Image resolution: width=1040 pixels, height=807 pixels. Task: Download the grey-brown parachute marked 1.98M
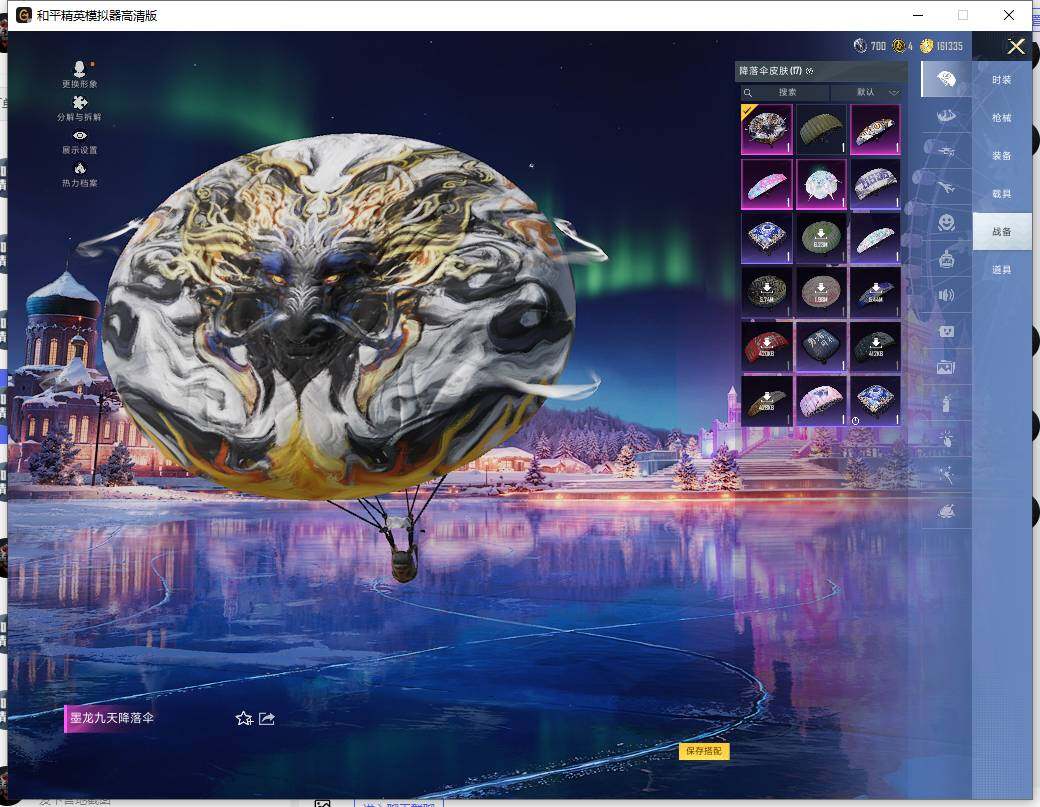tap(821, 292)
